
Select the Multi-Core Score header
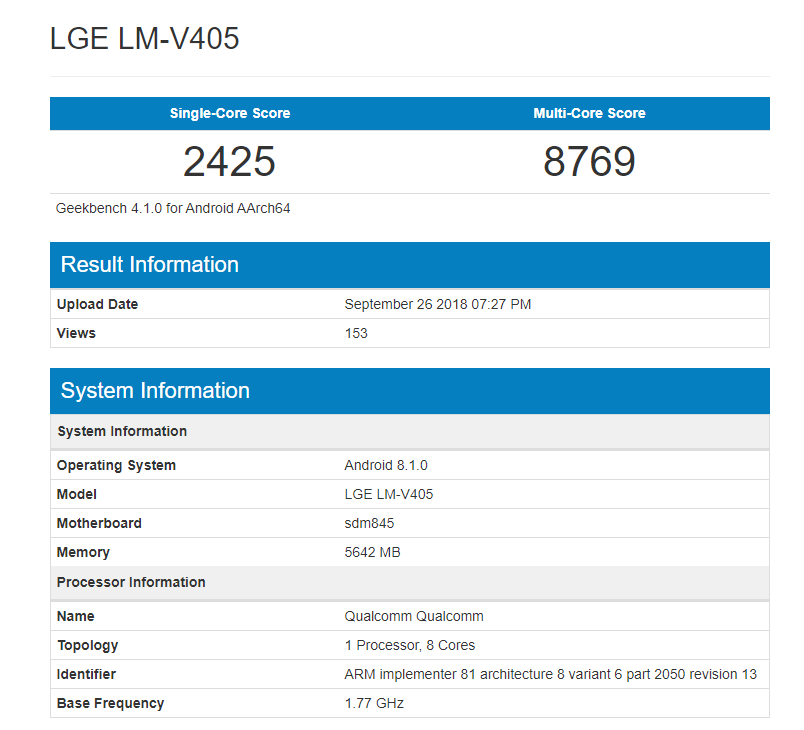point(589,113)
